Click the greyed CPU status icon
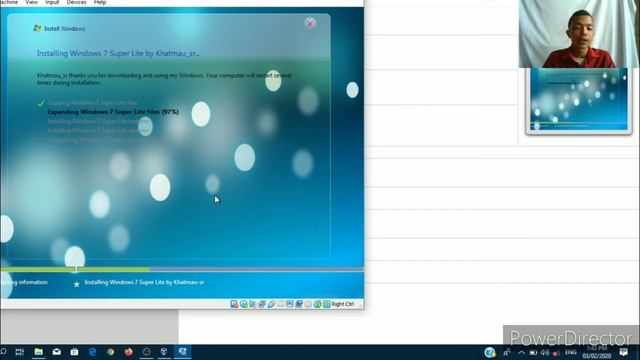Image resolution: width=640 pixels, height=360 pixels. (x=308, y=304)
